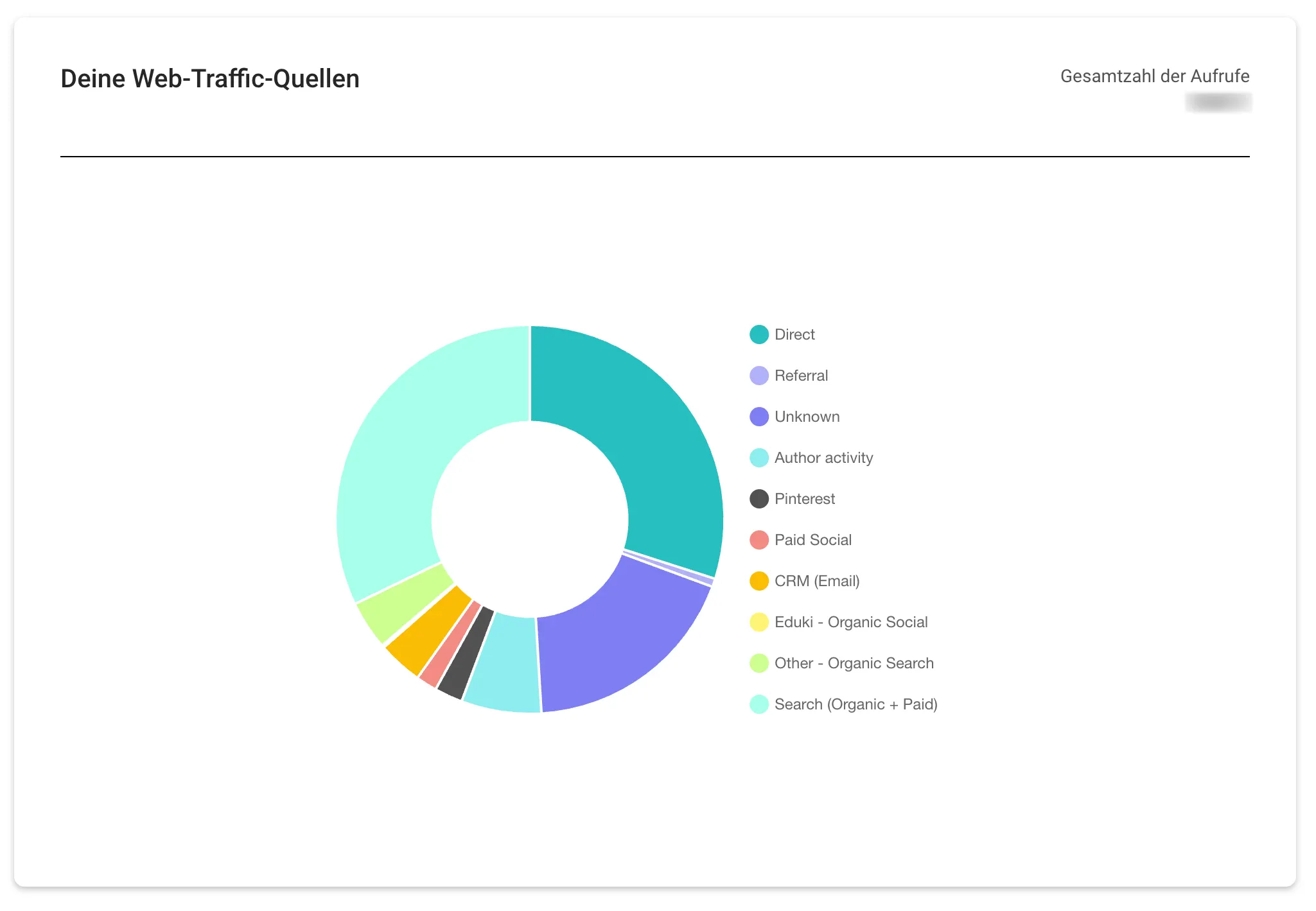The height and width of the screenshot is (911, 1316).
Task: Select the purple Unknown donut segment
Action: [x=617, y=636]
